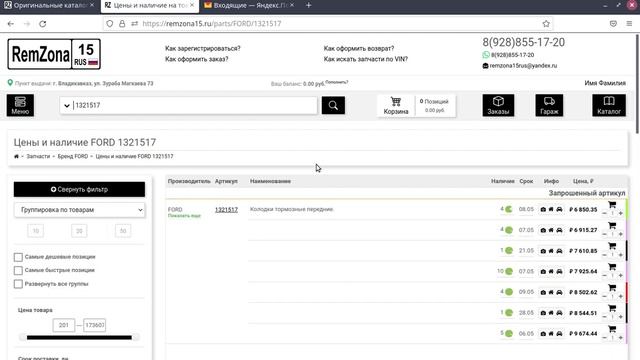Enable Развернуть все группы checkbox
The image size is (640, 360).
click(18, 284)
